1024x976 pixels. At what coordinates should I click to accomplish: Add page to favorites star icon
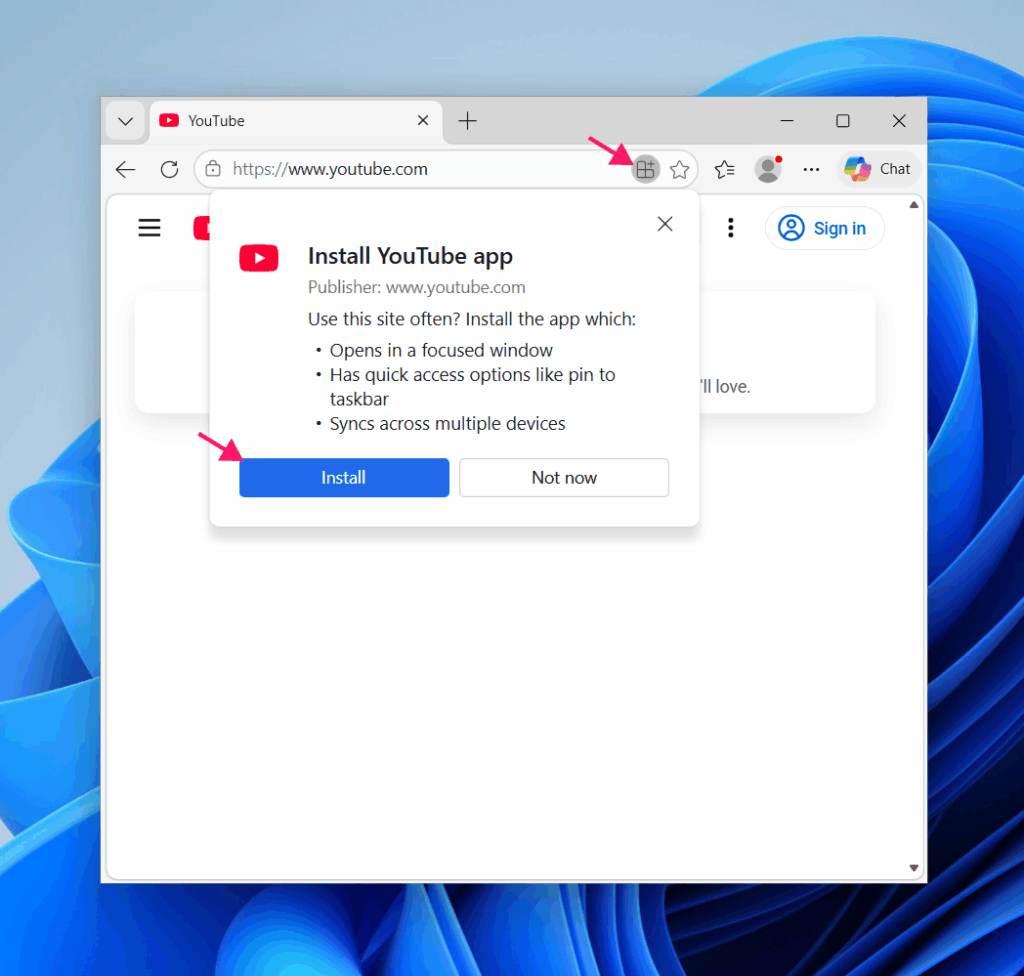click(680, 170)
